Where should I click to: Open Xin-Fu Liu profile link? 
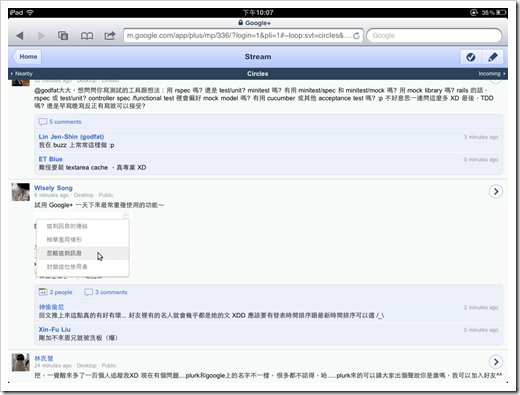point(55,329)
